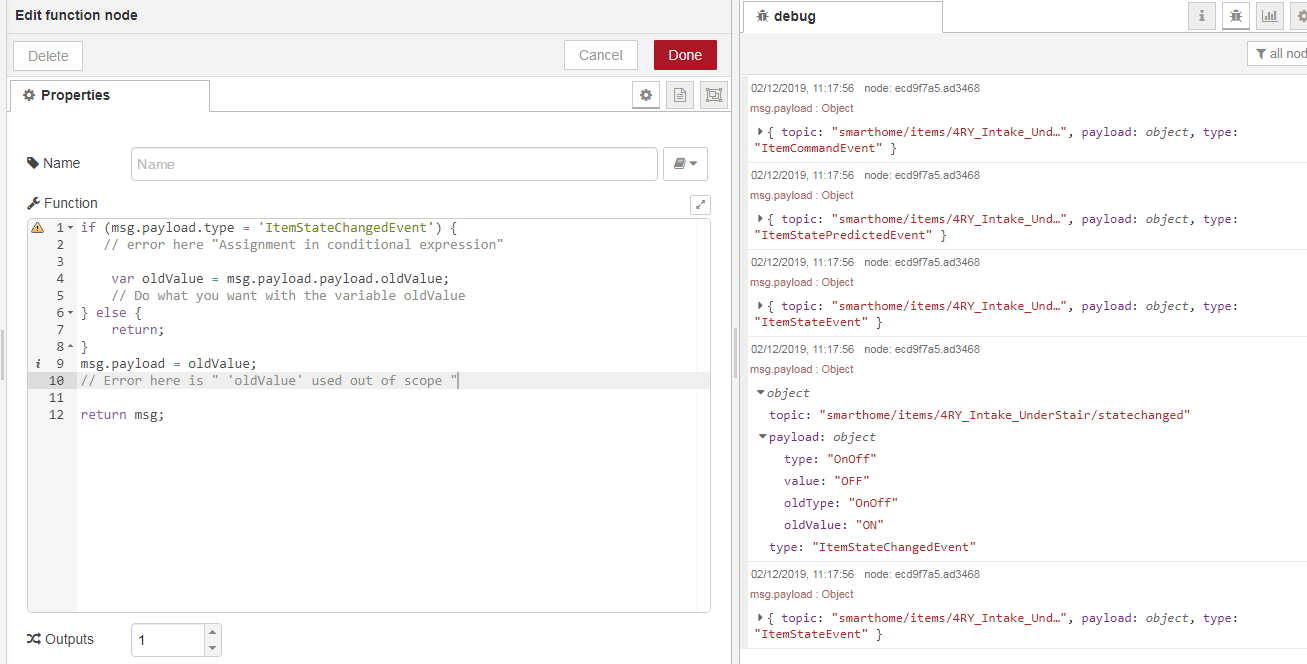The image size is (1307, 664).
Task: Collapse the payload object in debug
Action: (x=763, y=437)
